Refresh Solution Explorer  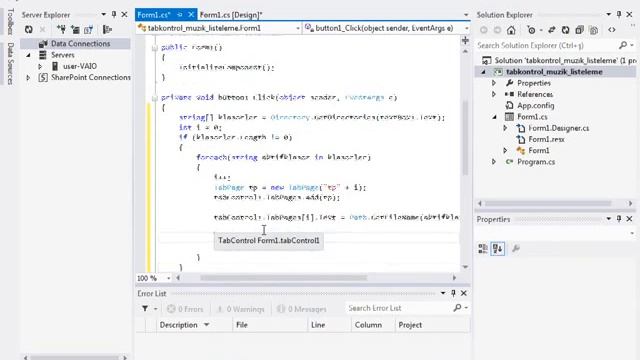565,30
